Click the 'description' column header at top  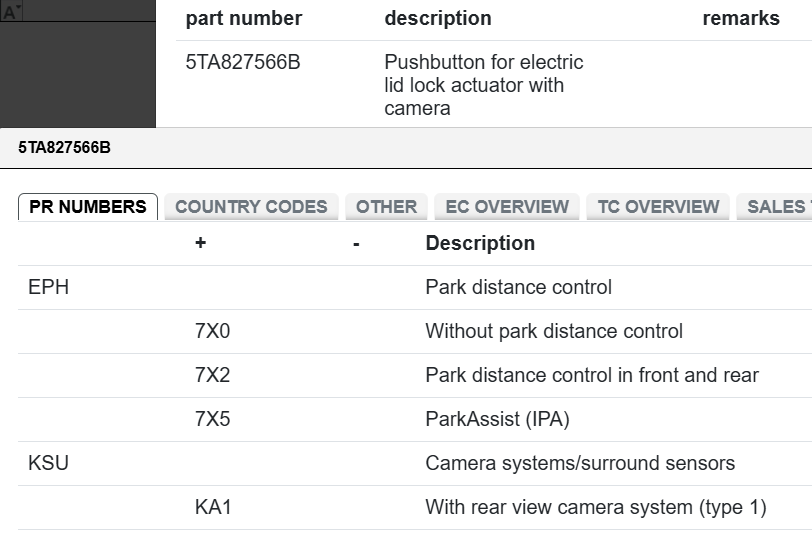[x=438, y=18]
